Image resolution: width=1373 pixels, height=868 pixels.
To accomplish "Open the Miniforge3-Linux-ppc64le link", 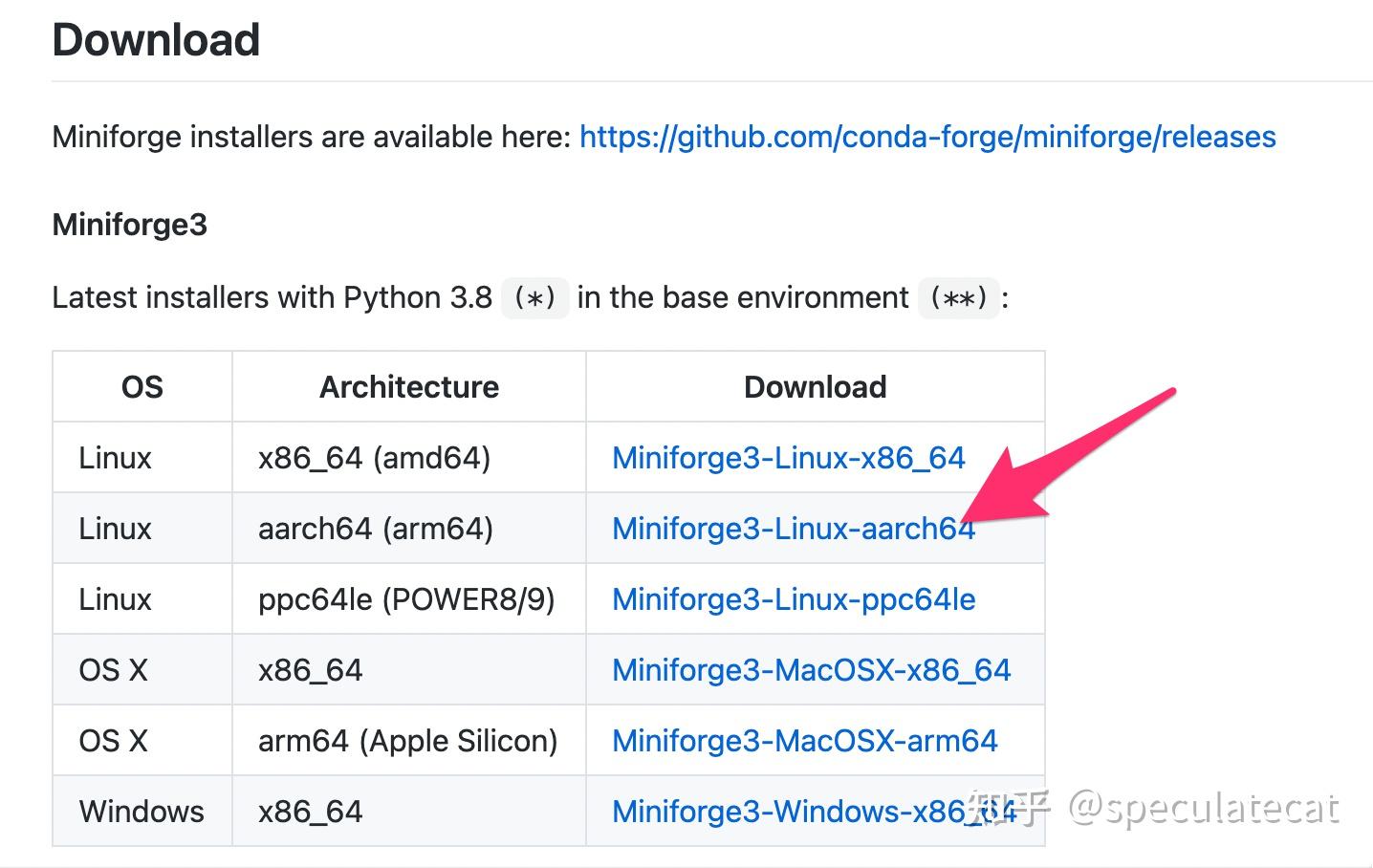I will (x=793, y=599).
